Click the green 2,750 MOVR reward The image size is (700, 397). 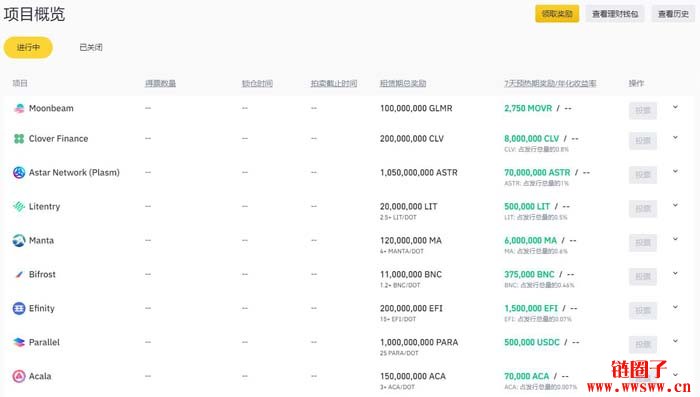coord(528,109)
